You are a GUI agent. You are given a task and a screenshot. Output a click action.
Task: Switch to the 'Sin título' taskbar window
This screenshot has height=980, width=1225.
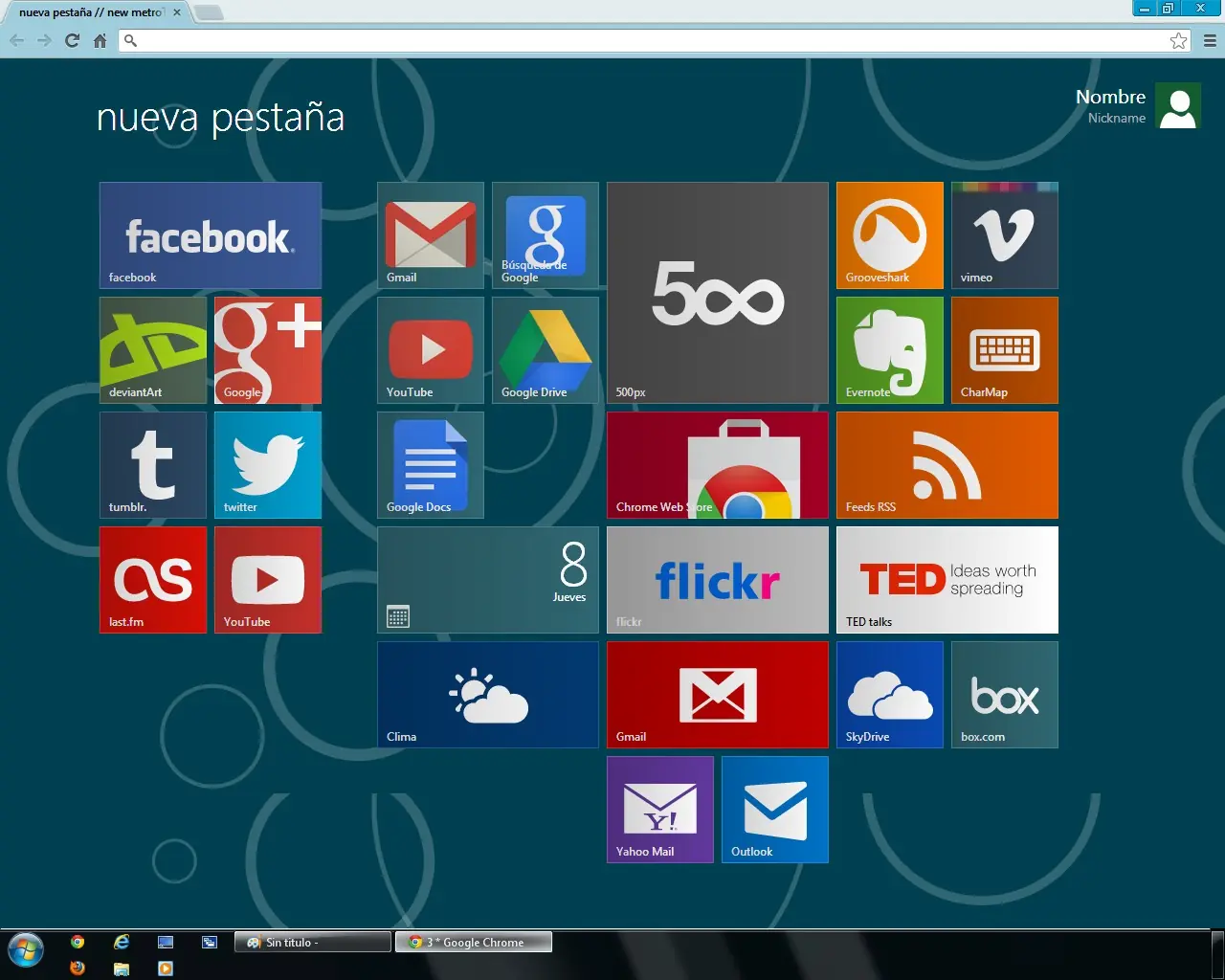pyautogui.click(x=312, y=943)
